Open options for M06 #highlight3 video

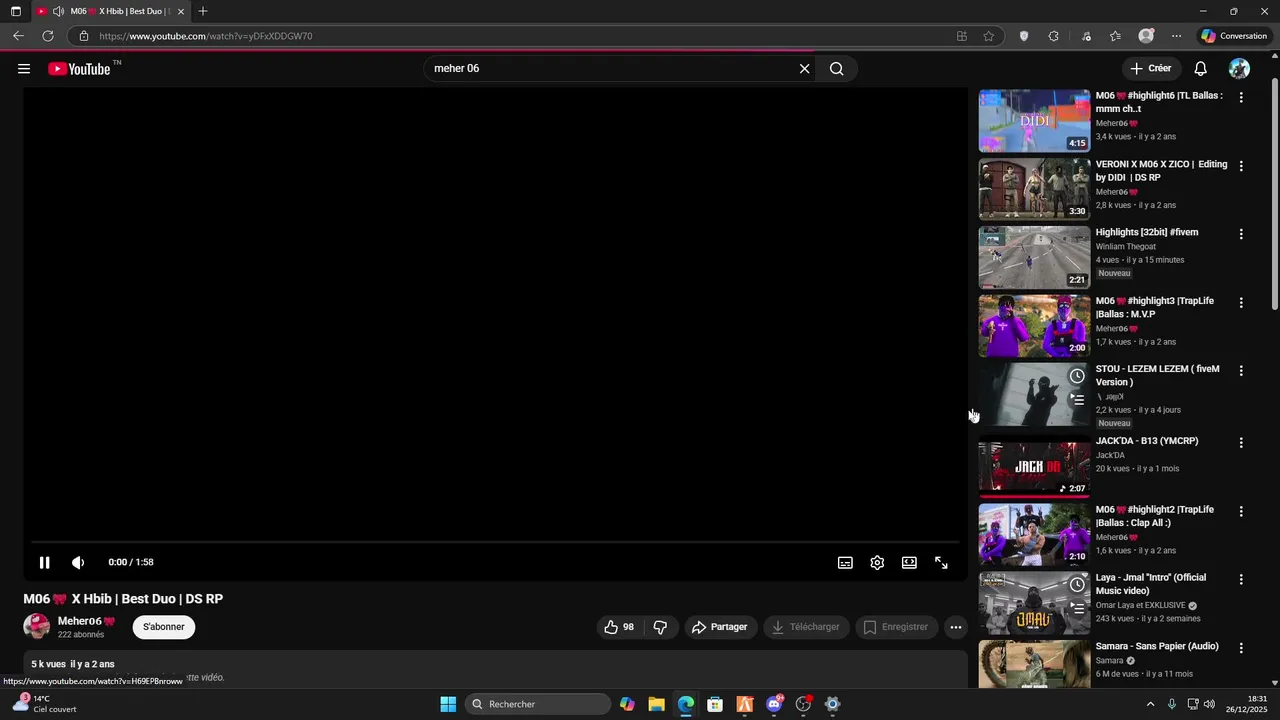tap(1241, 302)
